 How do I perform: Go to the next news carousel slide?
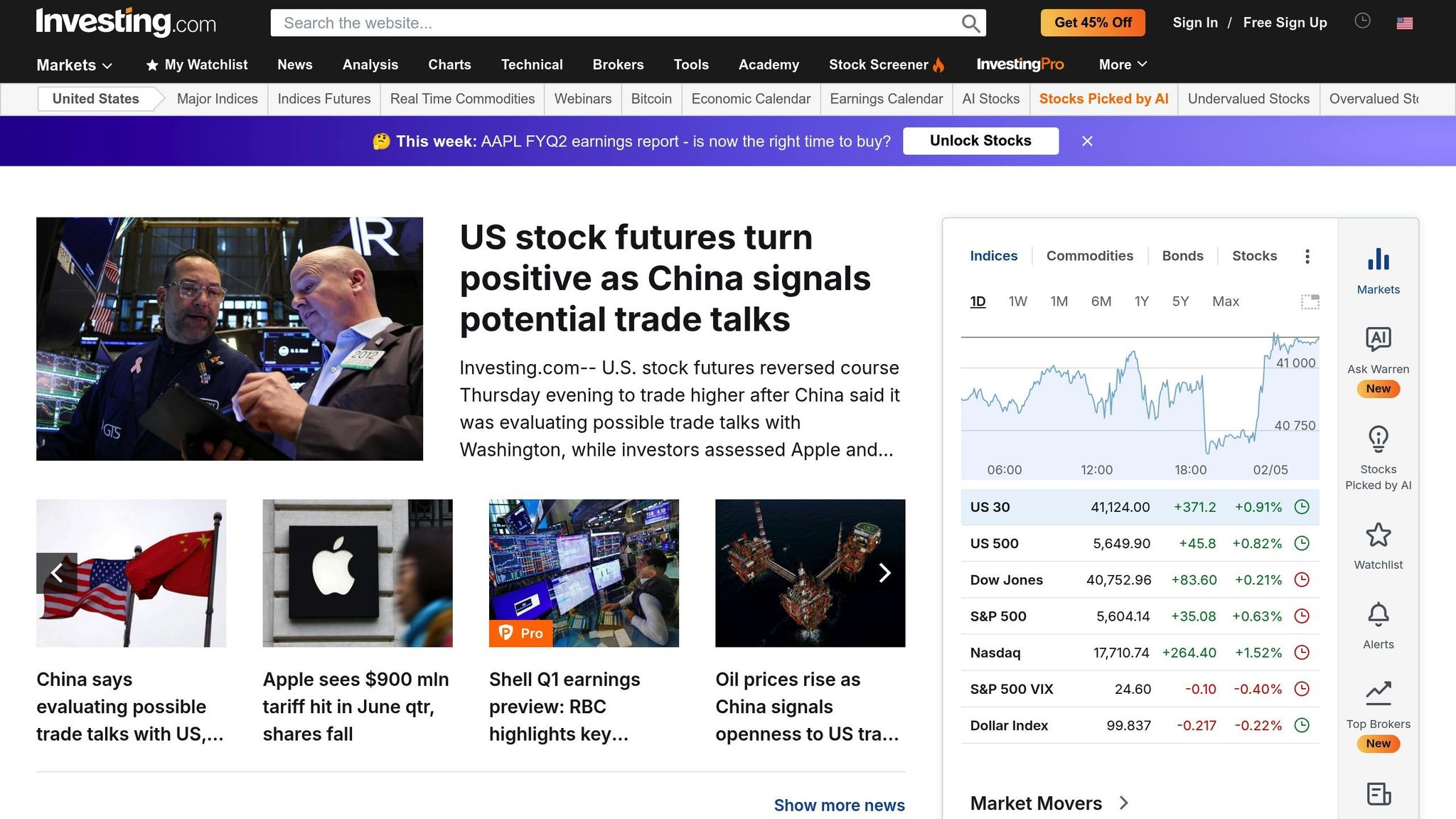884,573
